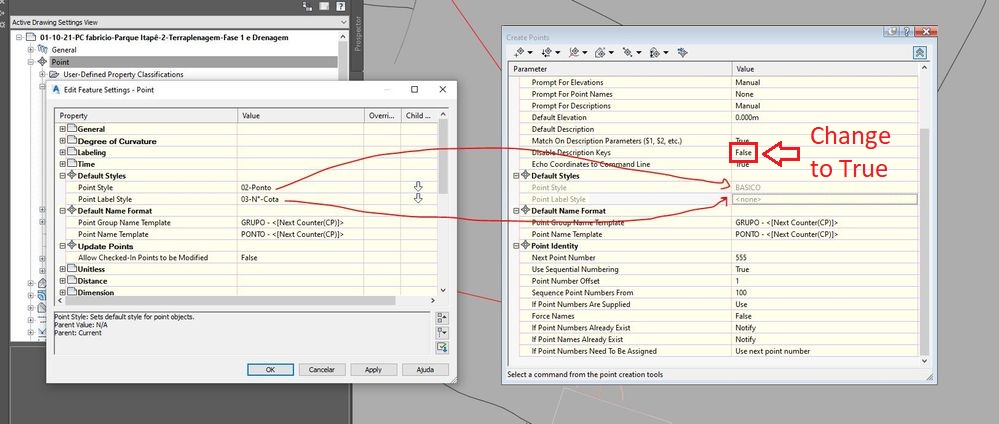Select the Surface point creation tool icon

(600, 52)
